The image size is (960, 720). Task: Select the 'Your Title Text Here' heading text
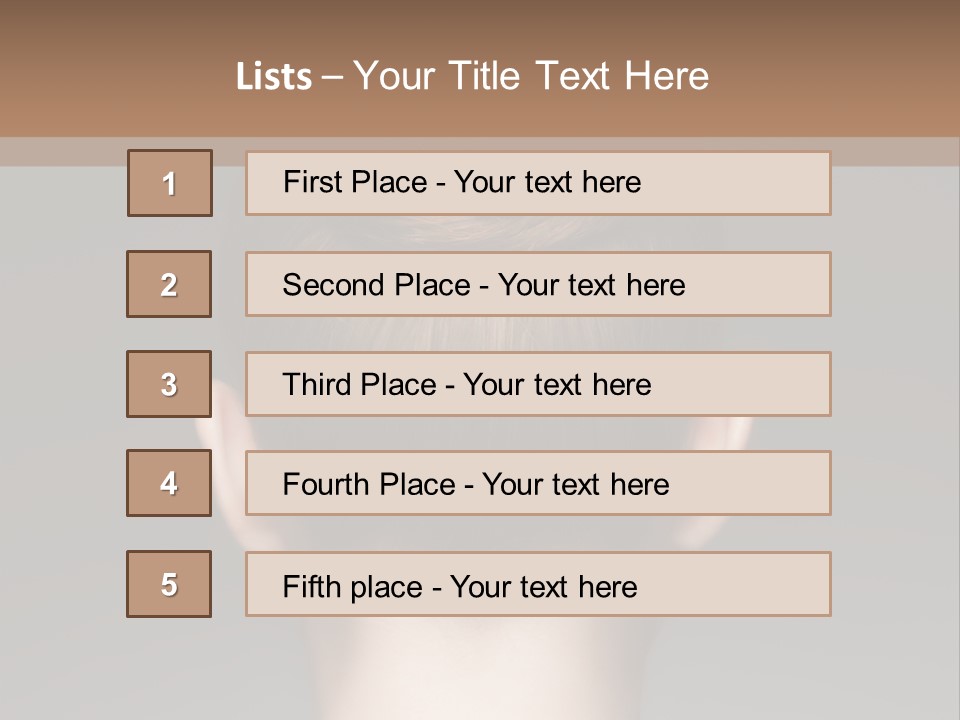531,77
